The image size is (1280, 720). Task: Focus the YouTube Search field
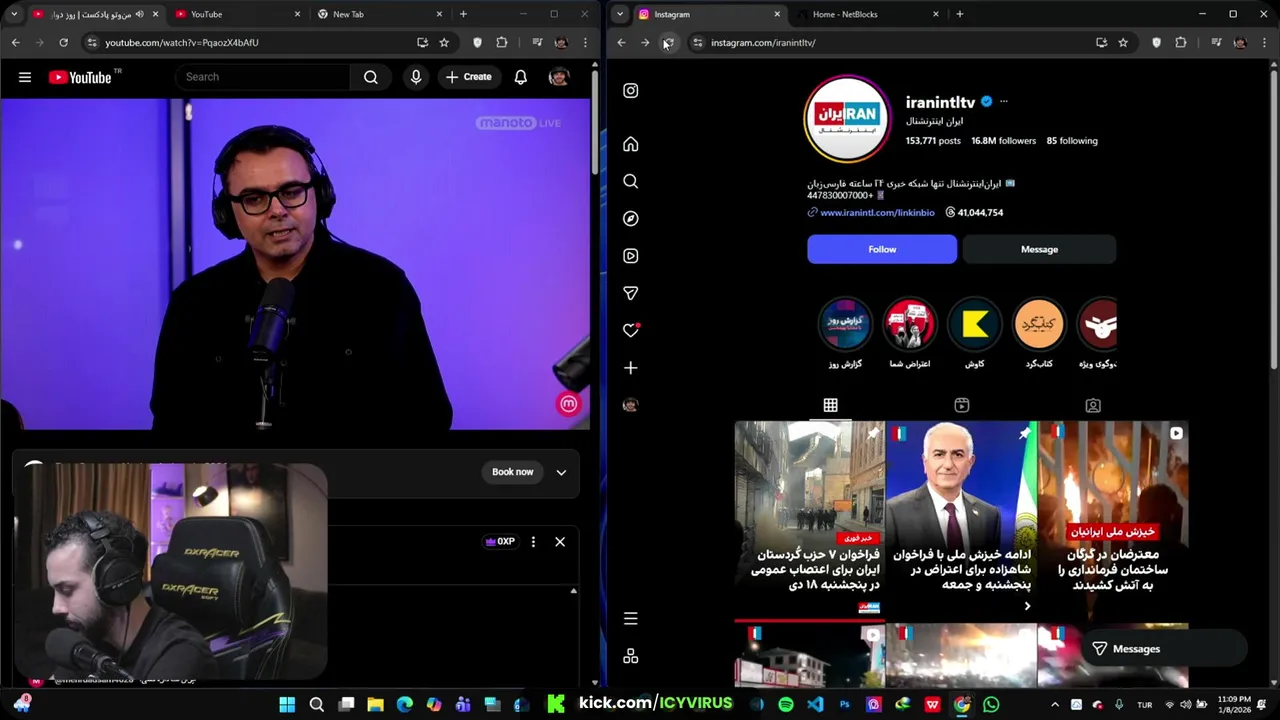(264, 77)
